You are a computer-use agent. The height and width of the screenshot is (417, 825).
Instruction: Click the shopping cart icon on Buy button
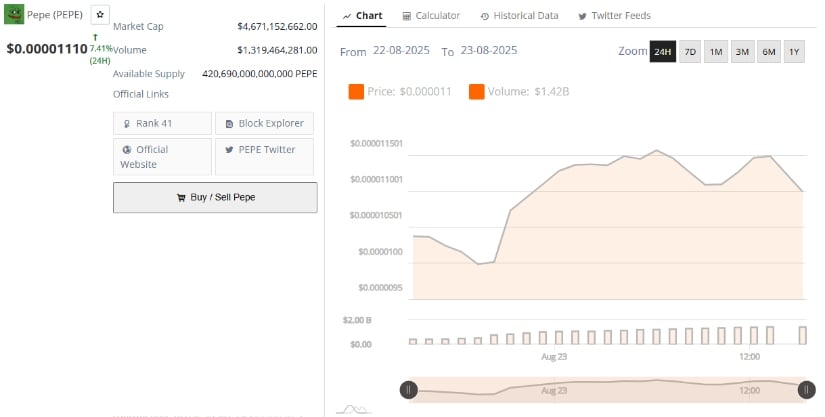[181, 198]
